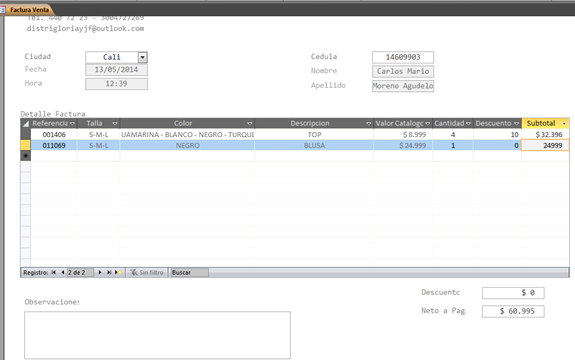This screenshot has height=360, width=575.
Task: Go to previous record arrow
Action: point(63,272)
